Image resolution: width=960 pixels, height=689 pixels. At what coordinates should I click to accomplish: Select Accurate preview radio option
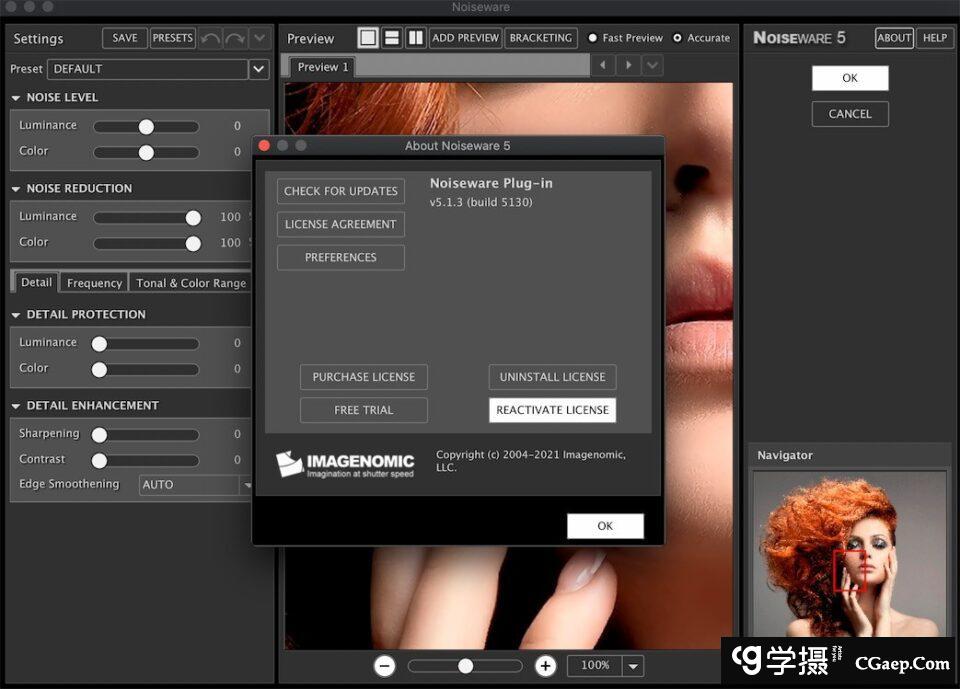tap(678, 38)
